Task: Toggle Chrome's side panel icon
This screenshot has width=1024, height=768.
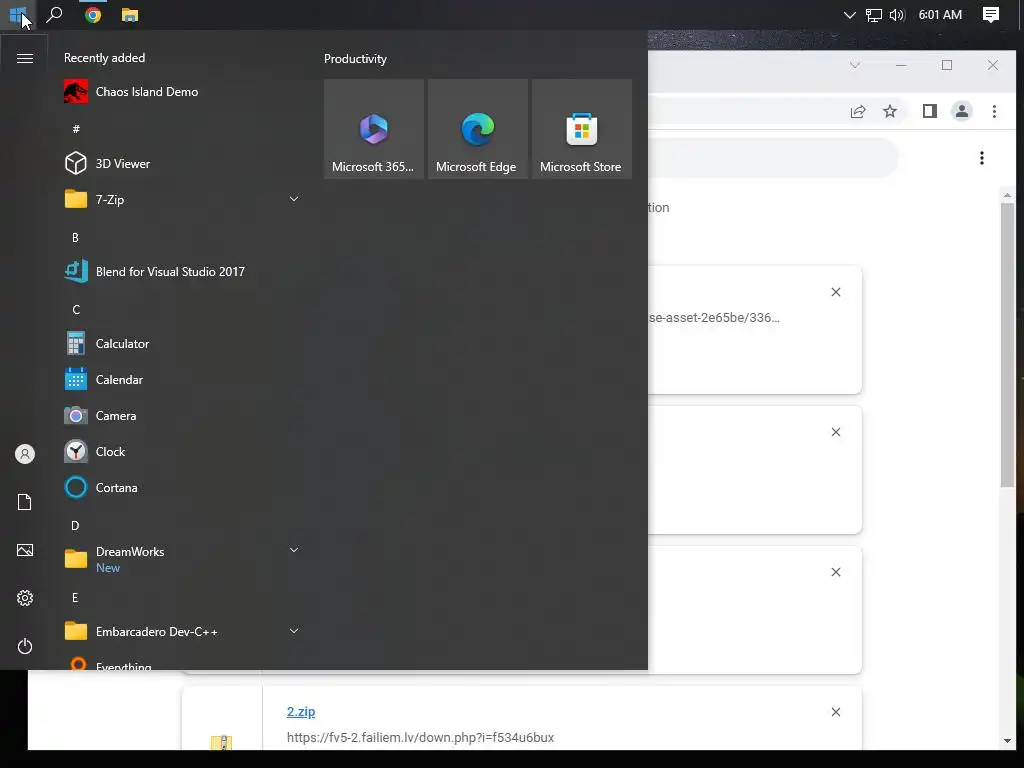Action: click(929, 112)
